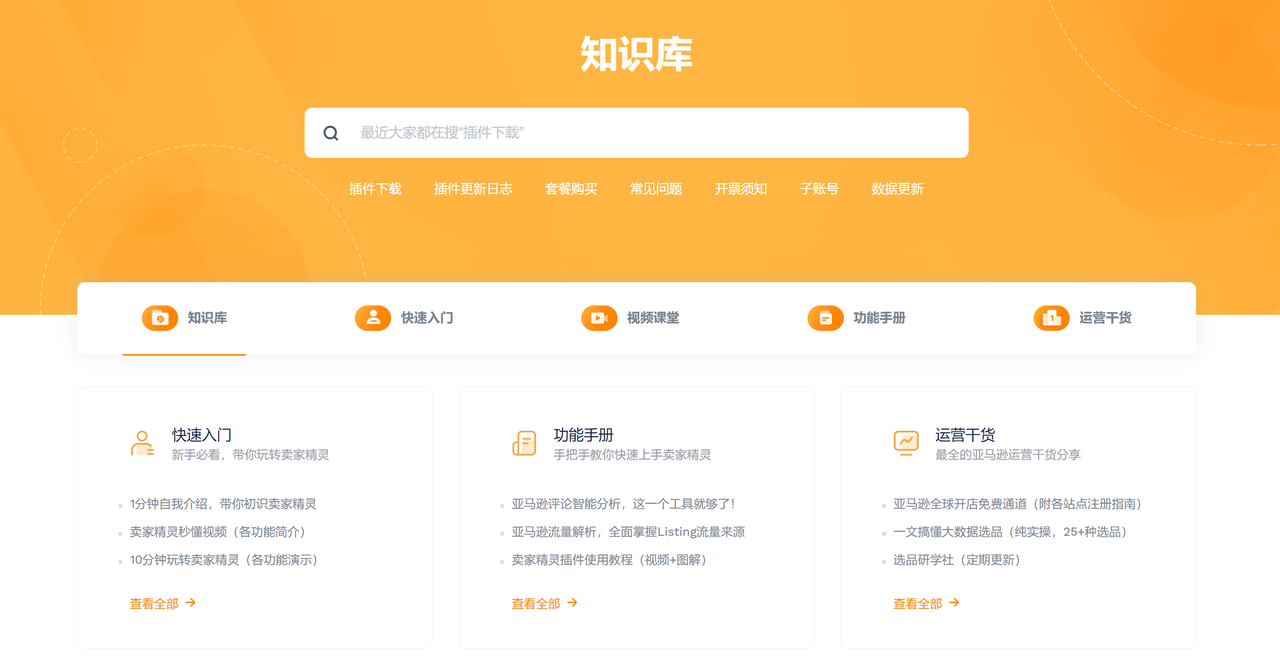Image resolution: width=1280 pixels, height=658 pixels.
Task: Click the 开票须知 quick link
Action: tap(741, 189)
